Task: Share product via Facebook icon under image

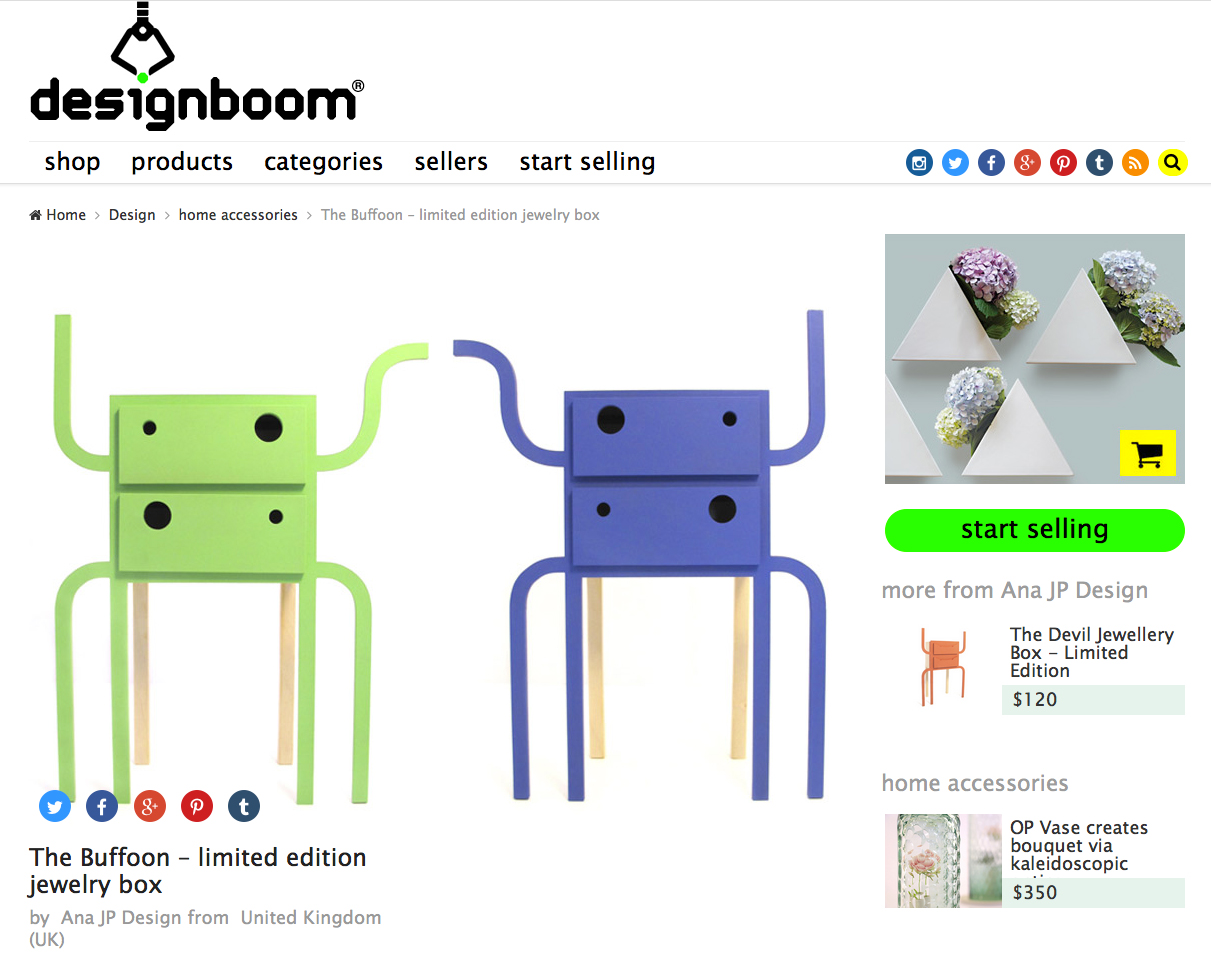Action: coord(102,806)
